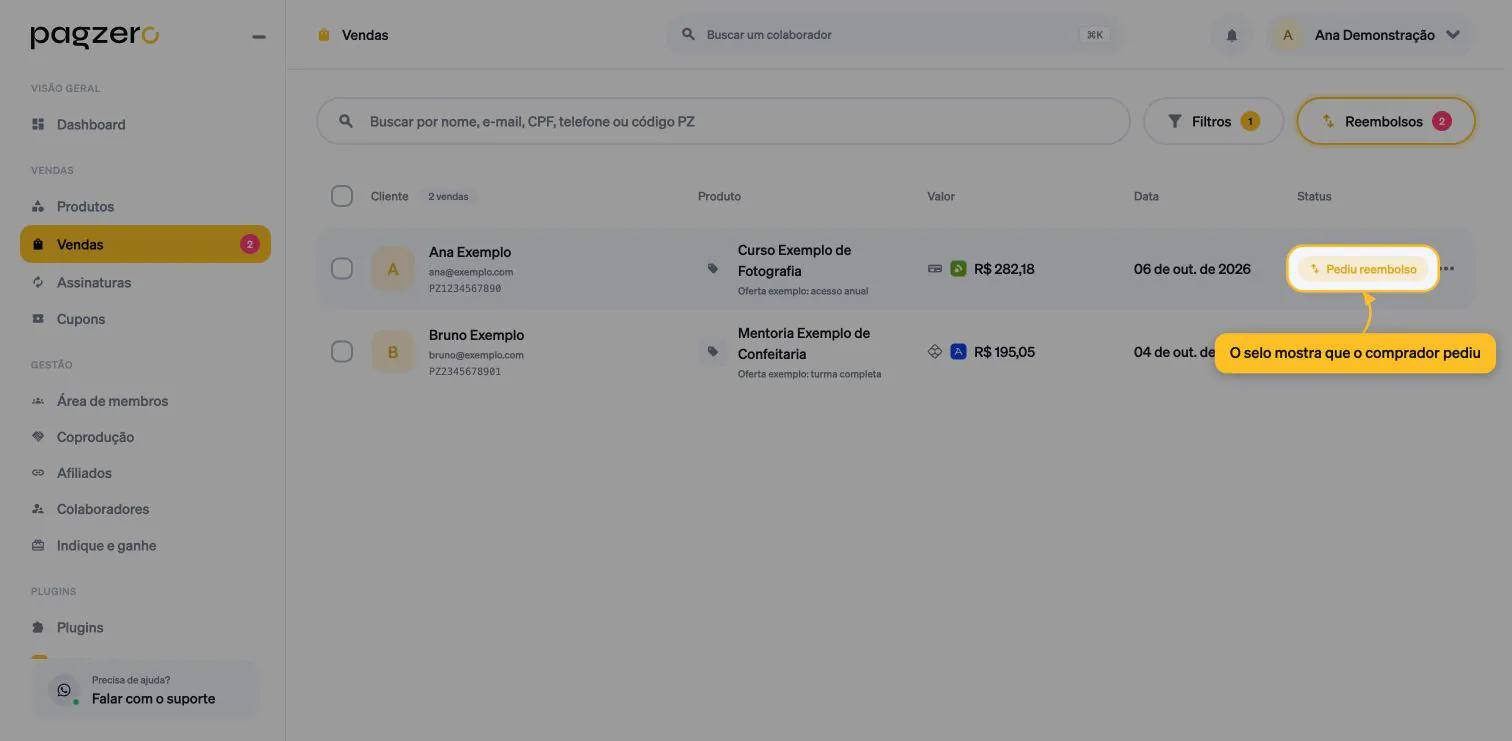Click the date 06 de out. de 2026

1192,269
